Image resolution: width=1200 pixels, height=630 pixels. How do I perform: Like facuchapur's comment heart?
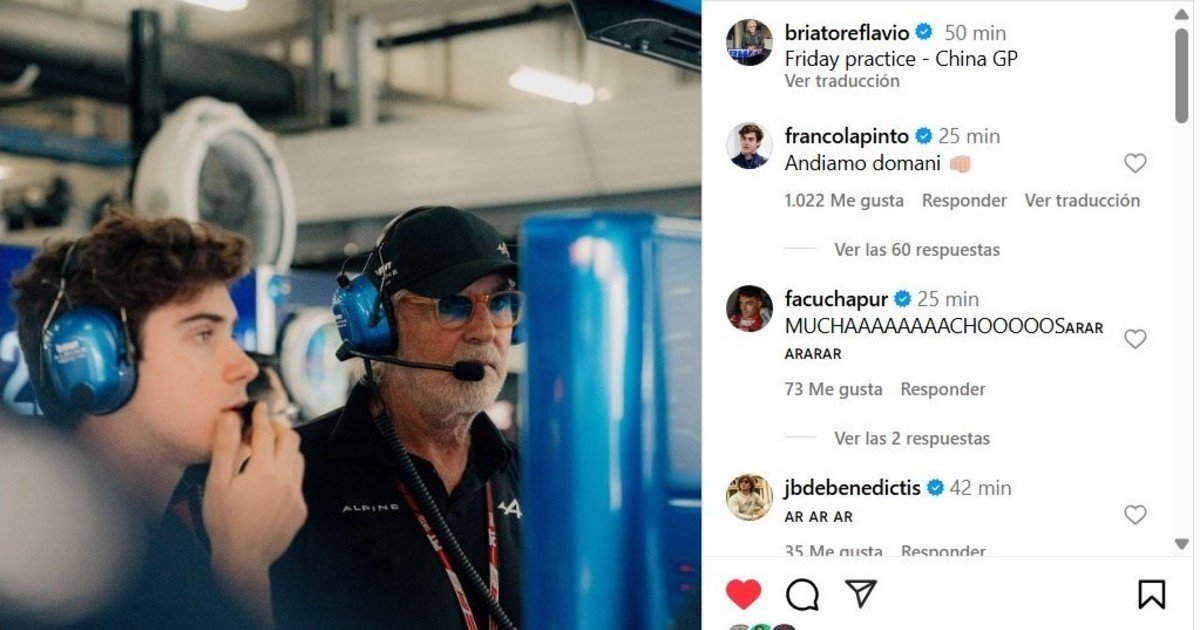(x=1135, y=339)
